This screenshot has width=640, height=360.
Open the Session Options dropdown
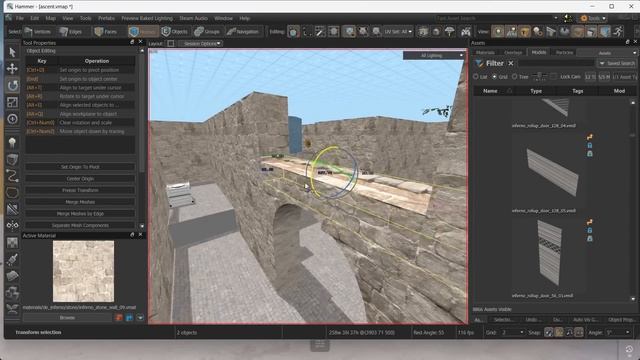coord(201,43)
